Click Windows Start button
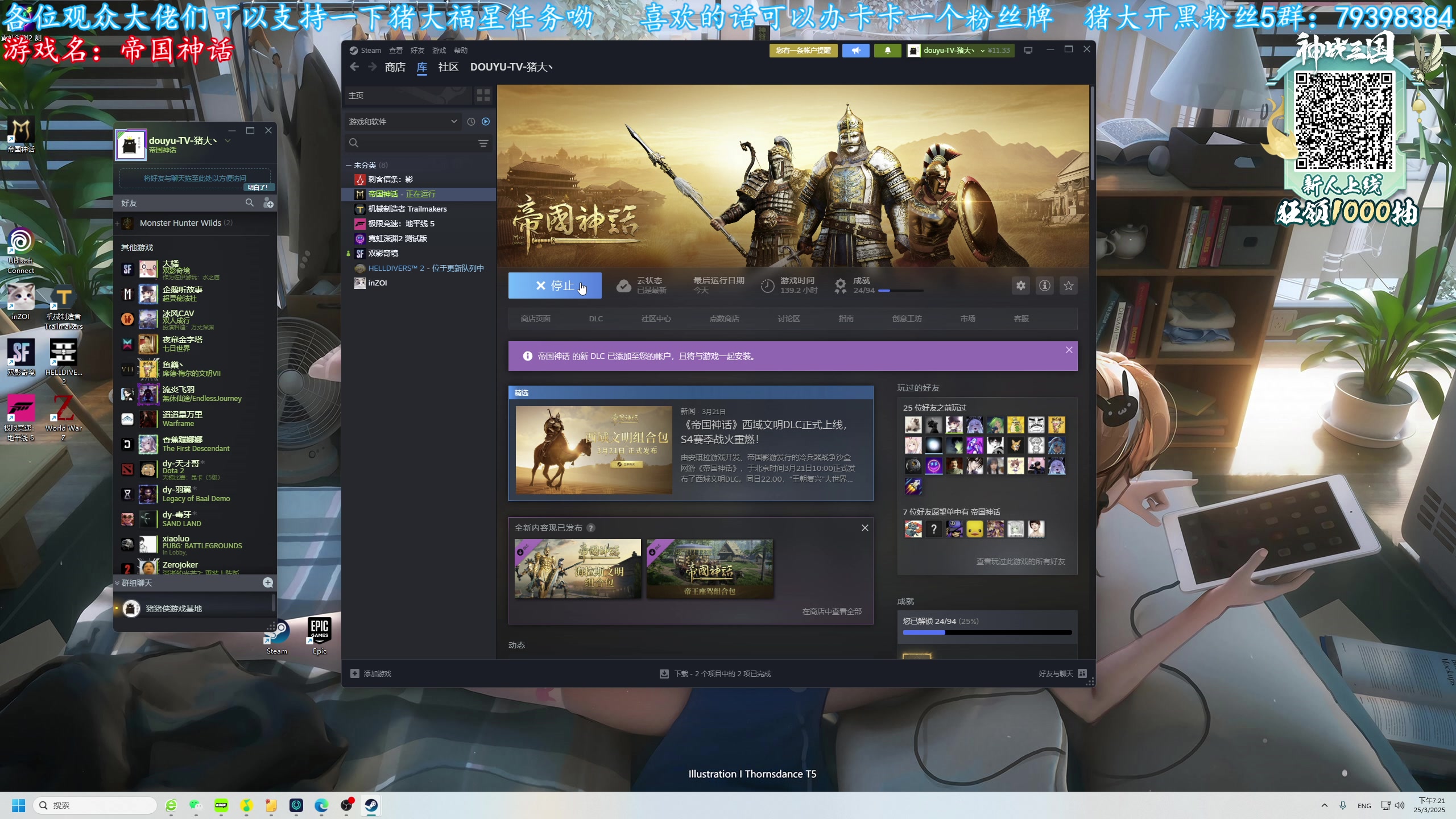 (x=18, y=805)
